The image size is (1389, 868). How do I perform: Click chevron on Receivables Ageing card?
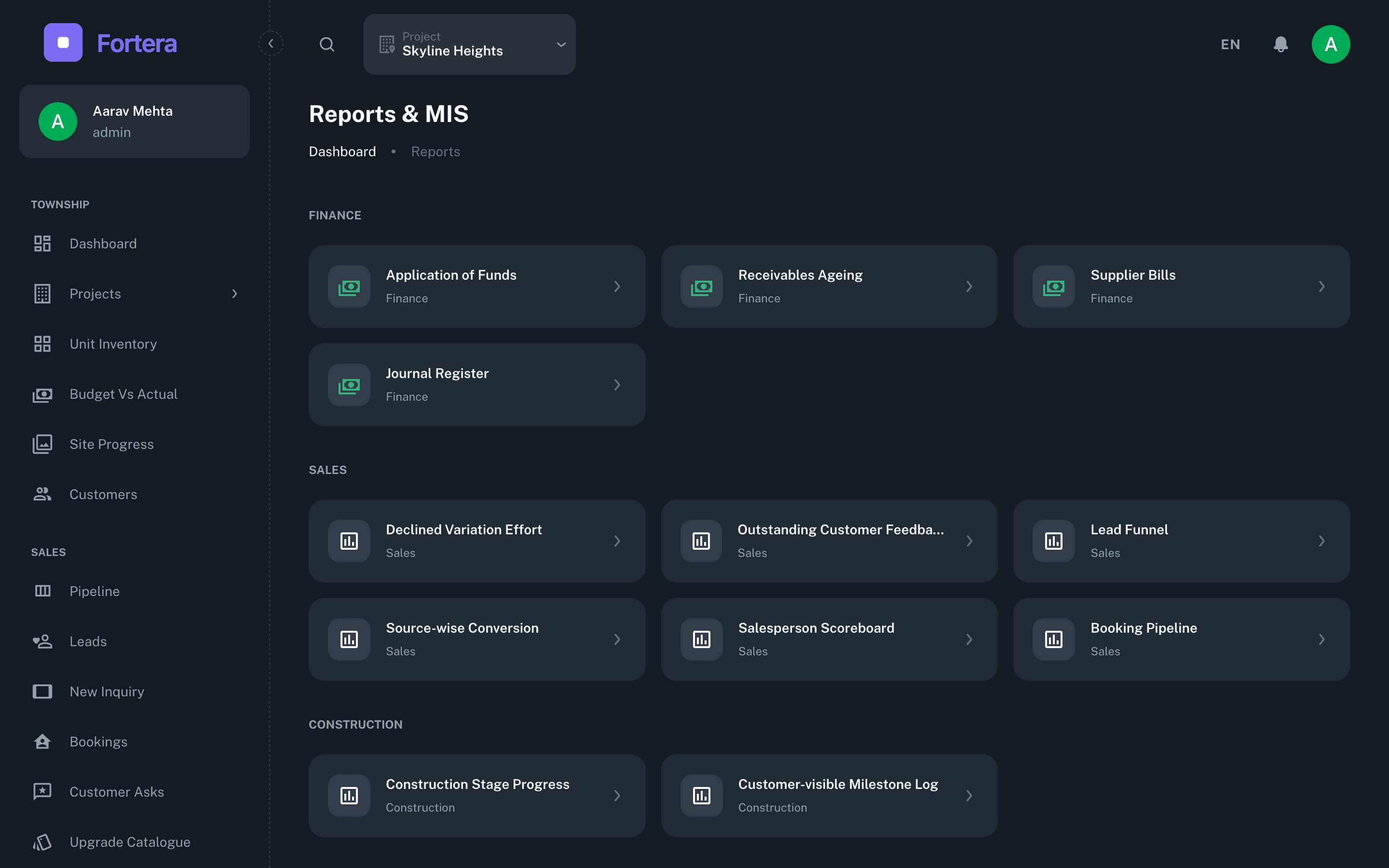tap(969, 286)
